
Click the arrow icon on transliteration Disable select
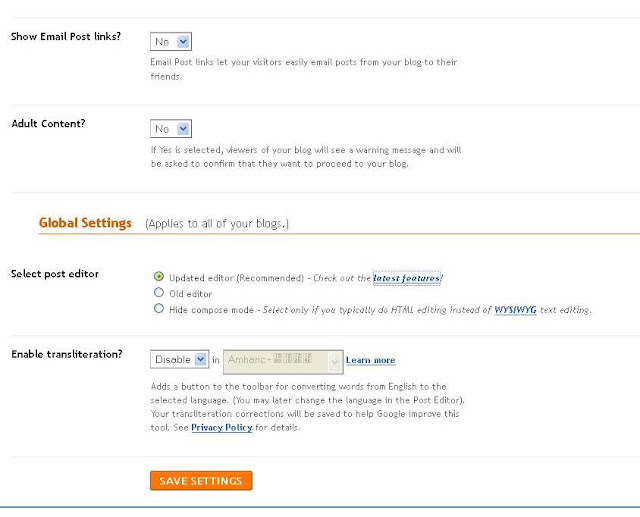coord(201,359)
